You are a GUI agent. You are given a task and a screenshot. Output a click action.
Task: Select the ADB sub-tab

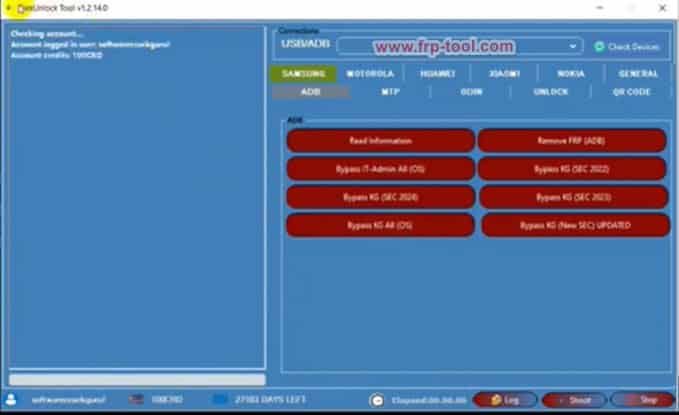click(310, 92)
